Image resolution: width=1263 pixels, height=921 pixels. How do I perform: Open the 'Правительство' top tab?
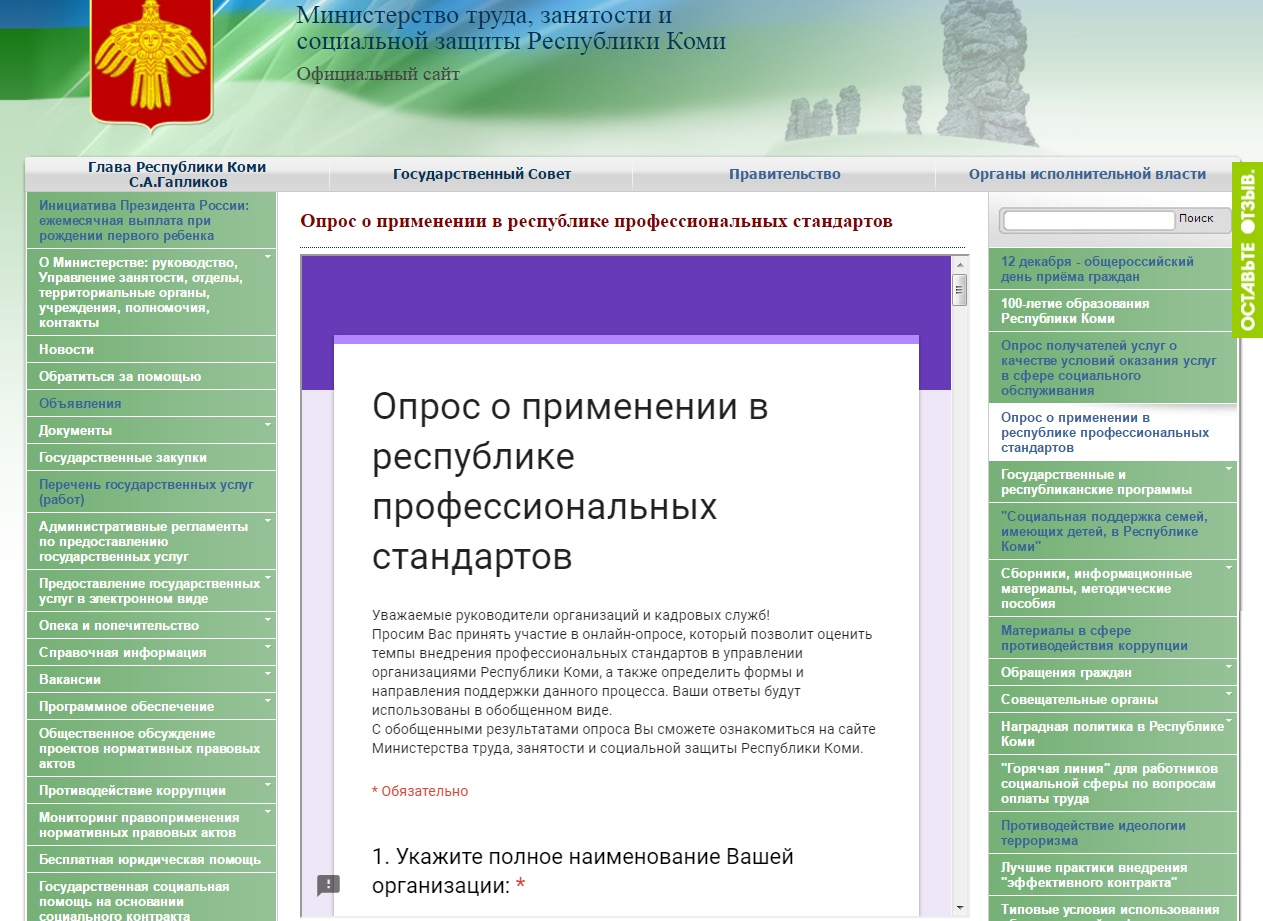(x=784, y=174)
